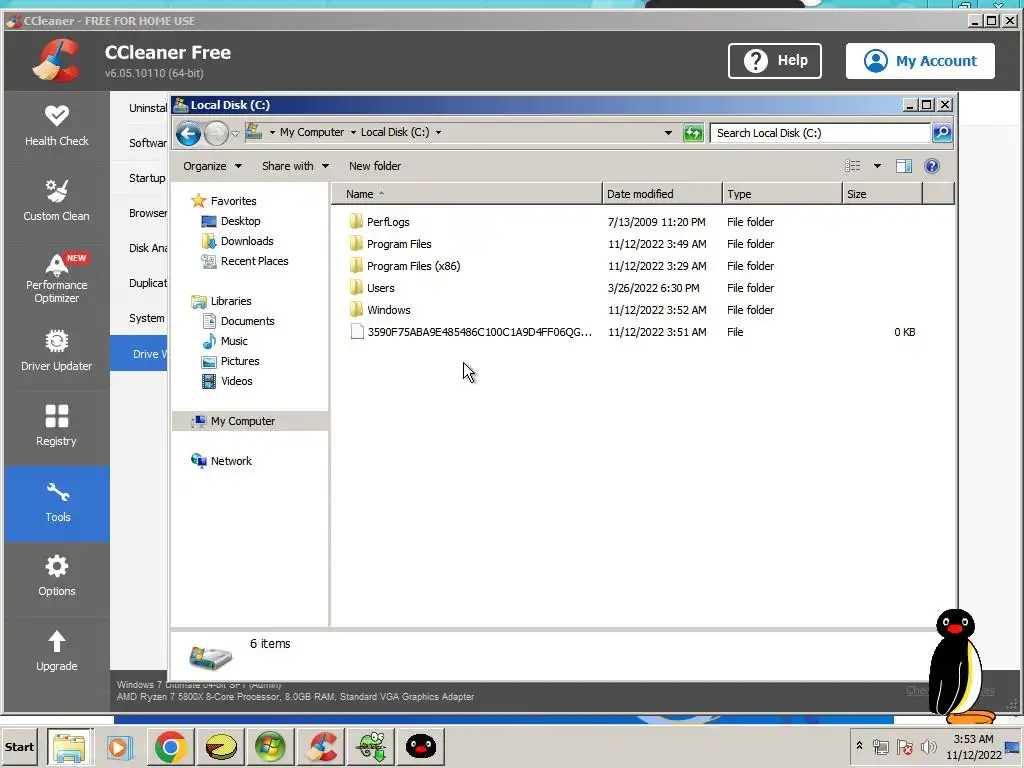The image size is (1024, 768).
Task: Click the CCleaner icon in the taskbar
Action: [x=323, y=746]
